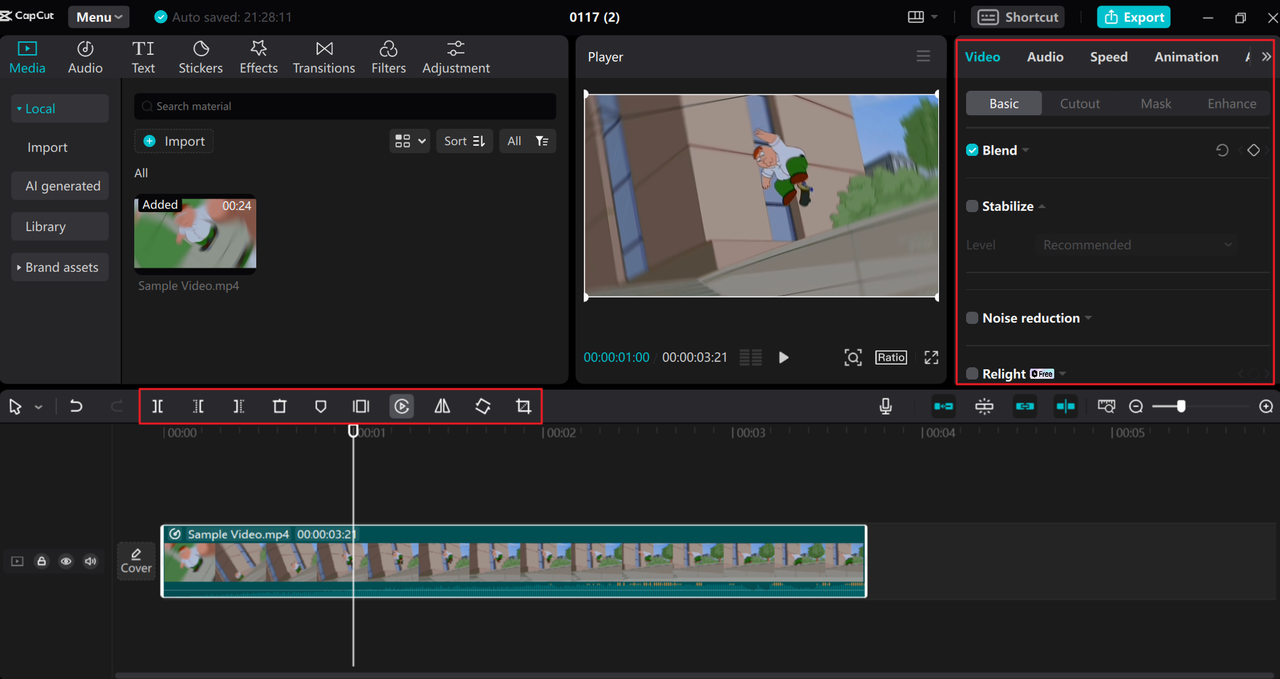This screenshot has height=679, width=1280.
Task: Add Blend keyframe diamond
Action: pos(1253,150)
